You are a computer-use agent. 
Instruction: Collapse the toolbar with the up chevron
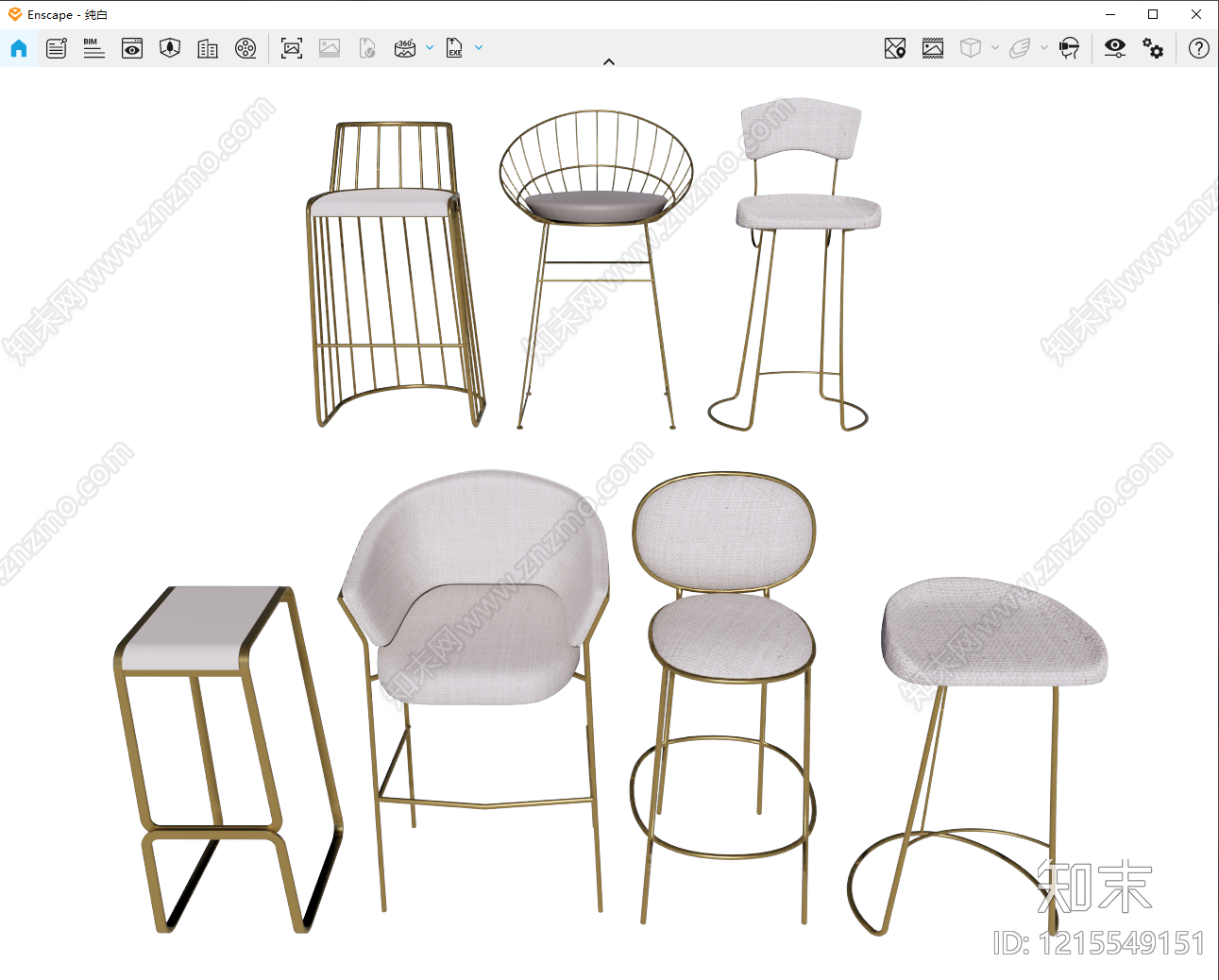point(609,61)
